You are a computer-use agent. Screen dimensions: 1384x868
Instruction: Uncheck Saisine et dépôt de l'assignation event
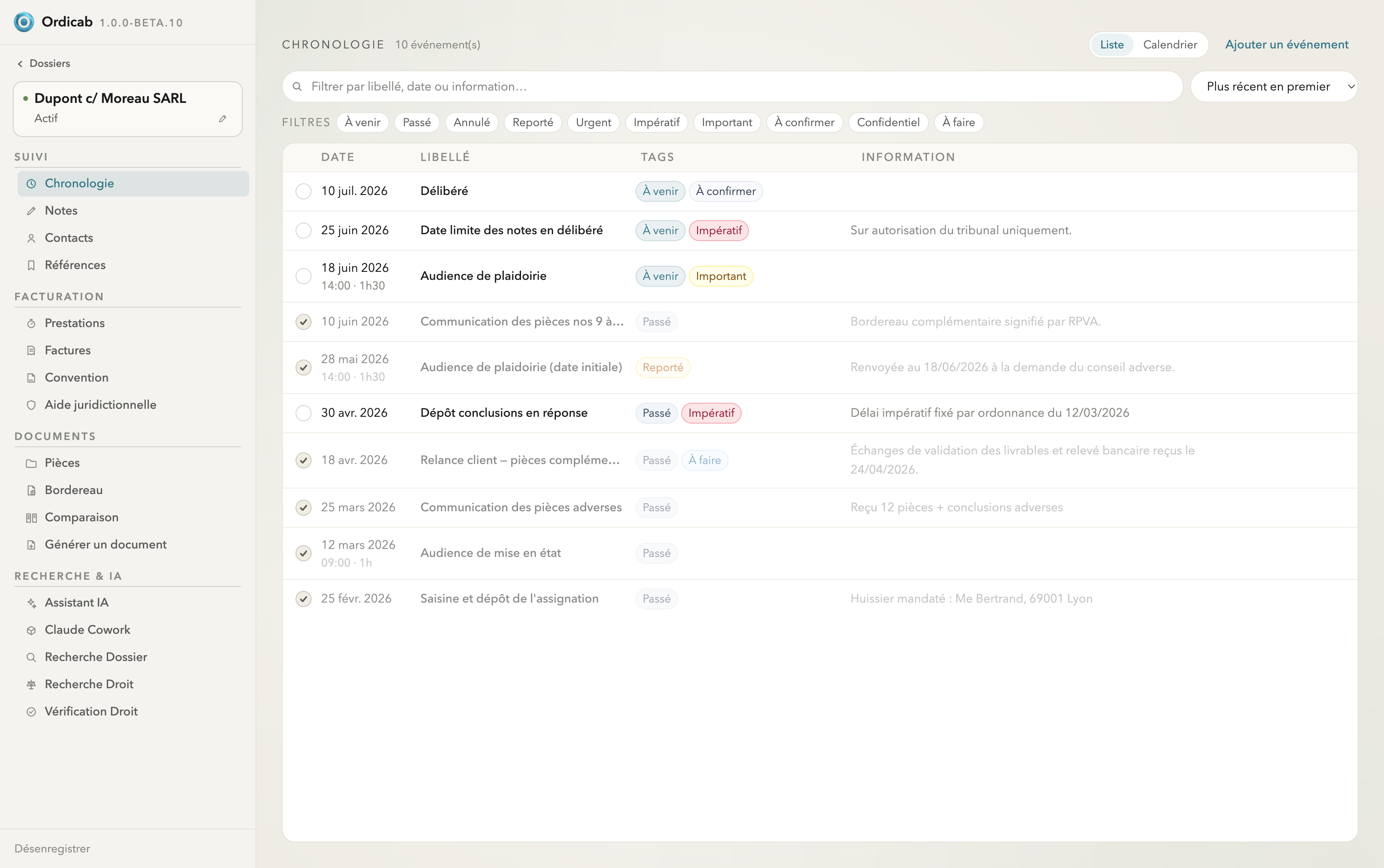(x=304, y=599)
